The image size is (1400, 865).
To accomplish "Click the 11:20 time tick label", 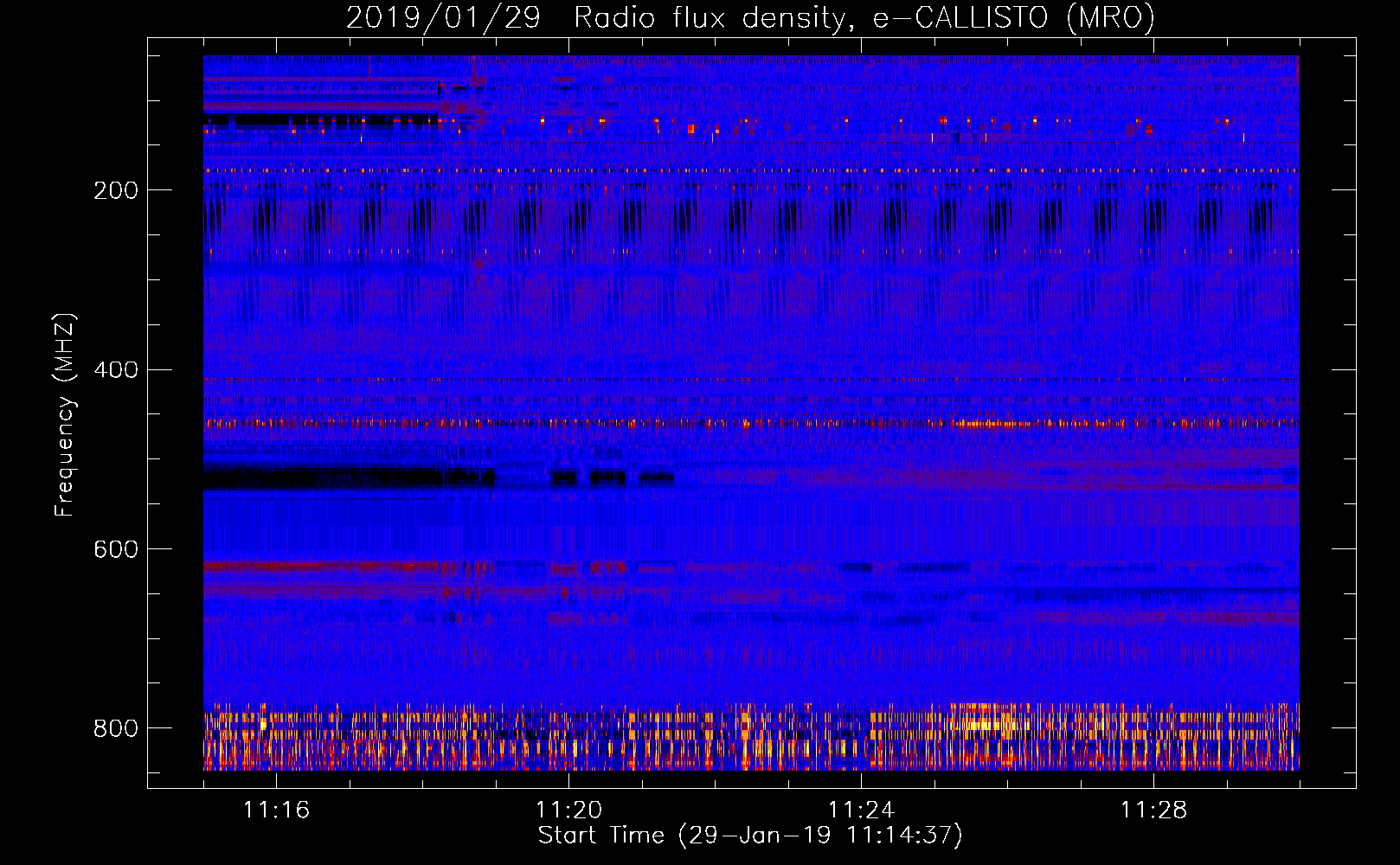I will tap(568, 810).
